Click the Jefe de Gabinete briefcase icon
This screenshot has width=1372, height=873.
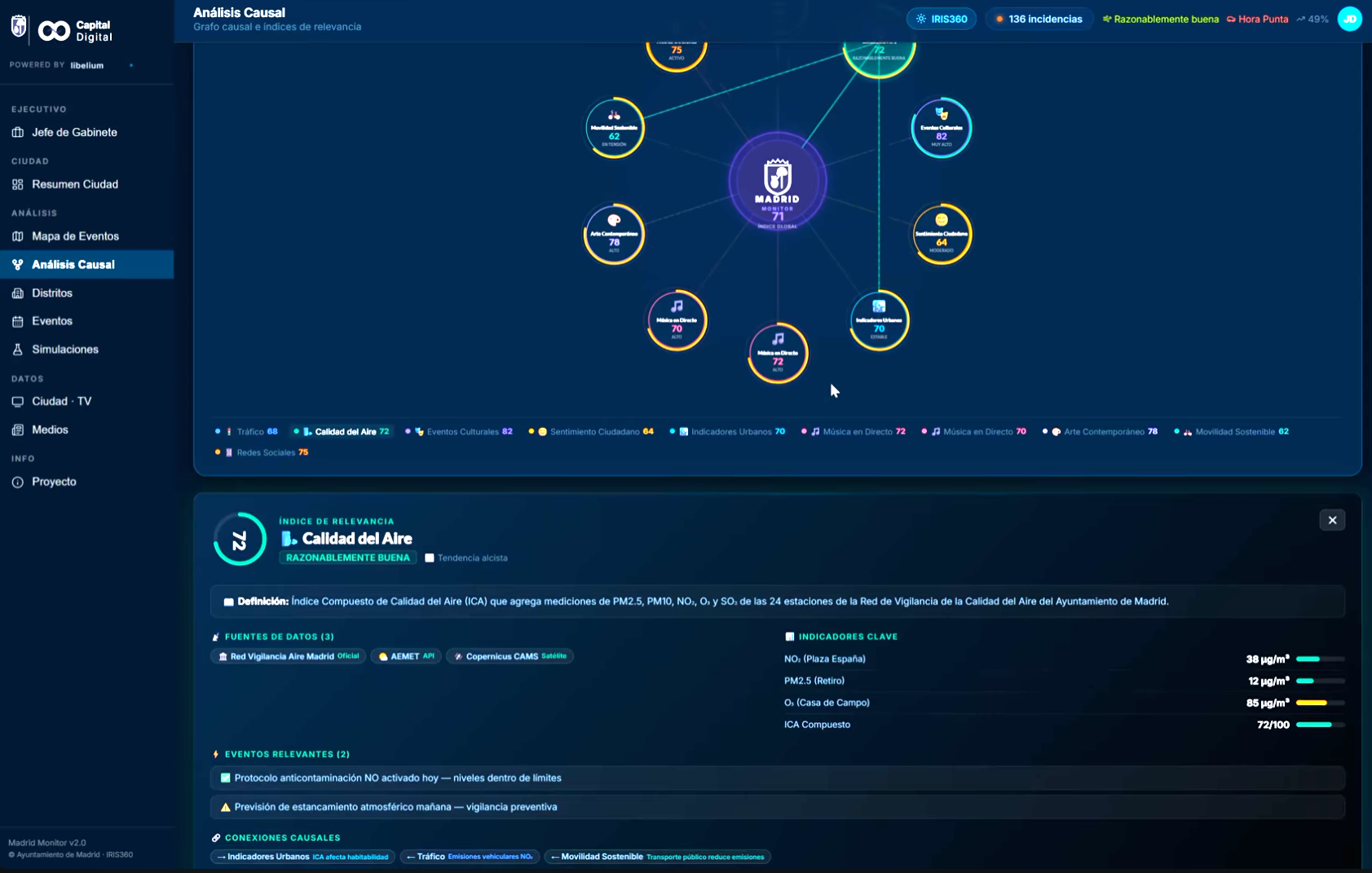(x=18, y=132)
